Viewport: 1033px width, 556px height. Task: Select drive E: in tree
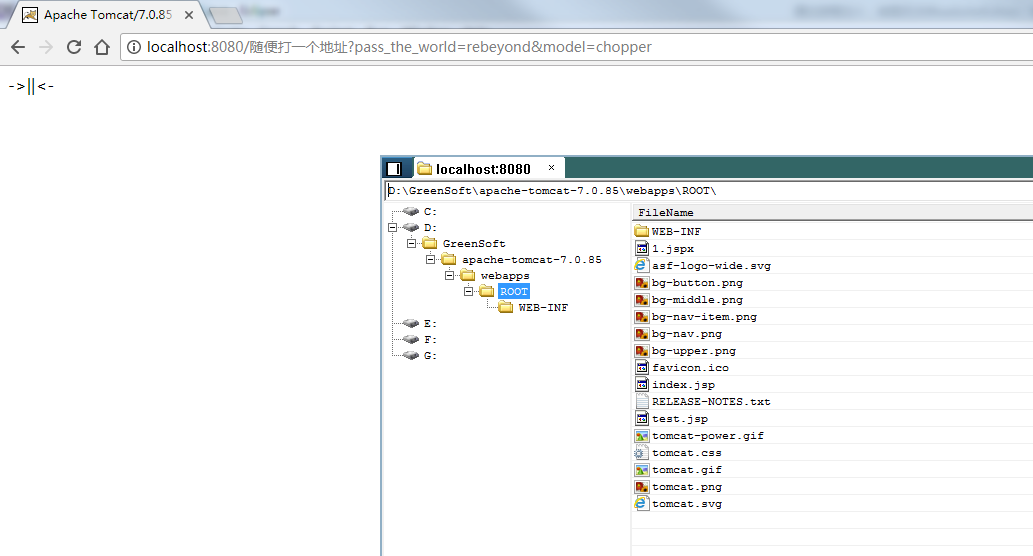click(x=430, y=323)
